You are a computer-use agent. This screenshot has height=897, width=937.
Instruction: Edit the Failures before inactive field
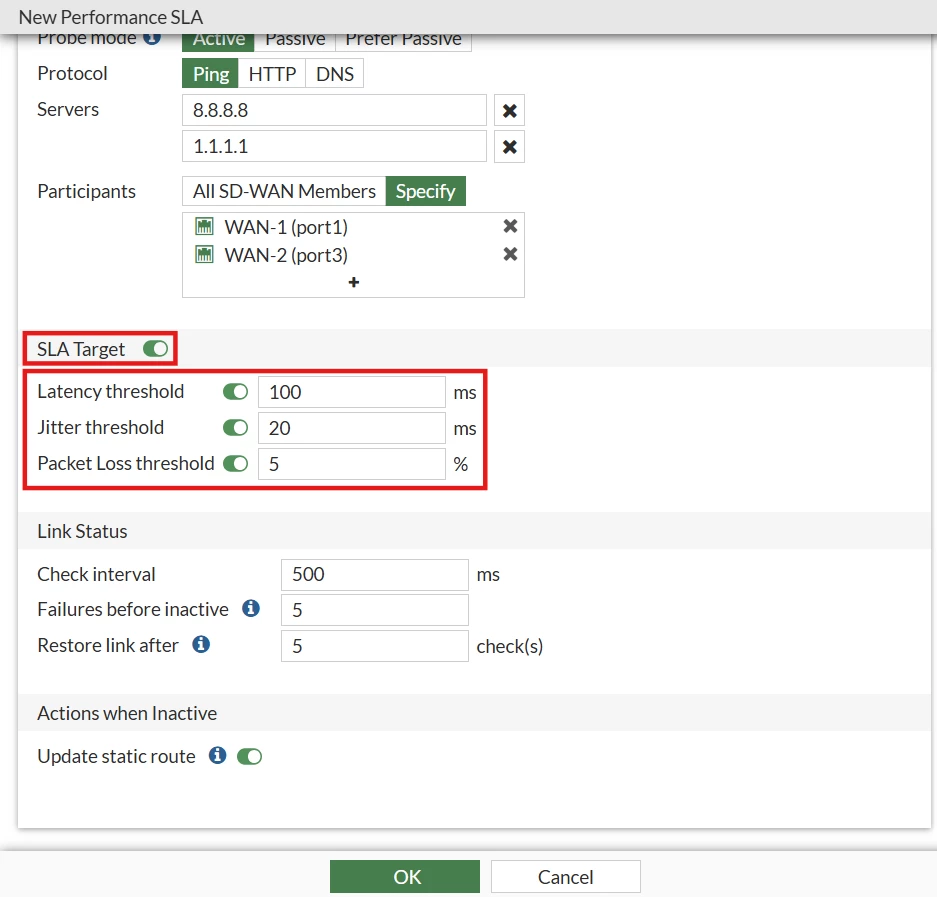click(x=375, y=610)
